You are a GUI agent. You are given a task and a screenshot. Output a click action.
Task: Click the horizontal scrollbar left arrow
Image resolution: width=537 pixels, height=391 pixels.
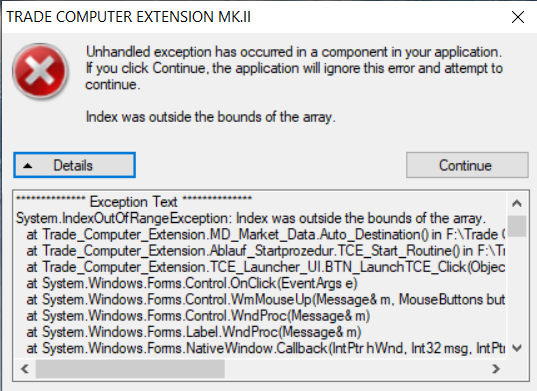click(25, 369)
